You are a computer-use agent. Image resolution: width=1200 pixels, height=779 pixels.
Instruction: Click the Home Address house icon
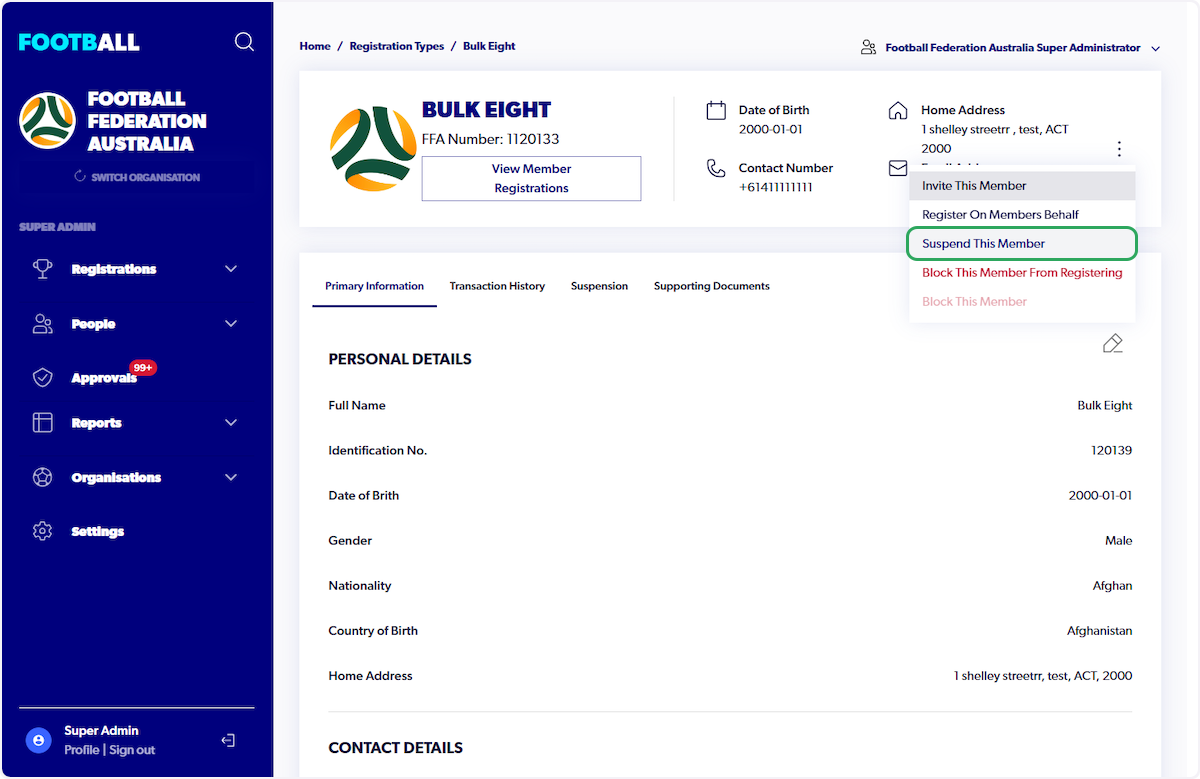click(898, 110)
